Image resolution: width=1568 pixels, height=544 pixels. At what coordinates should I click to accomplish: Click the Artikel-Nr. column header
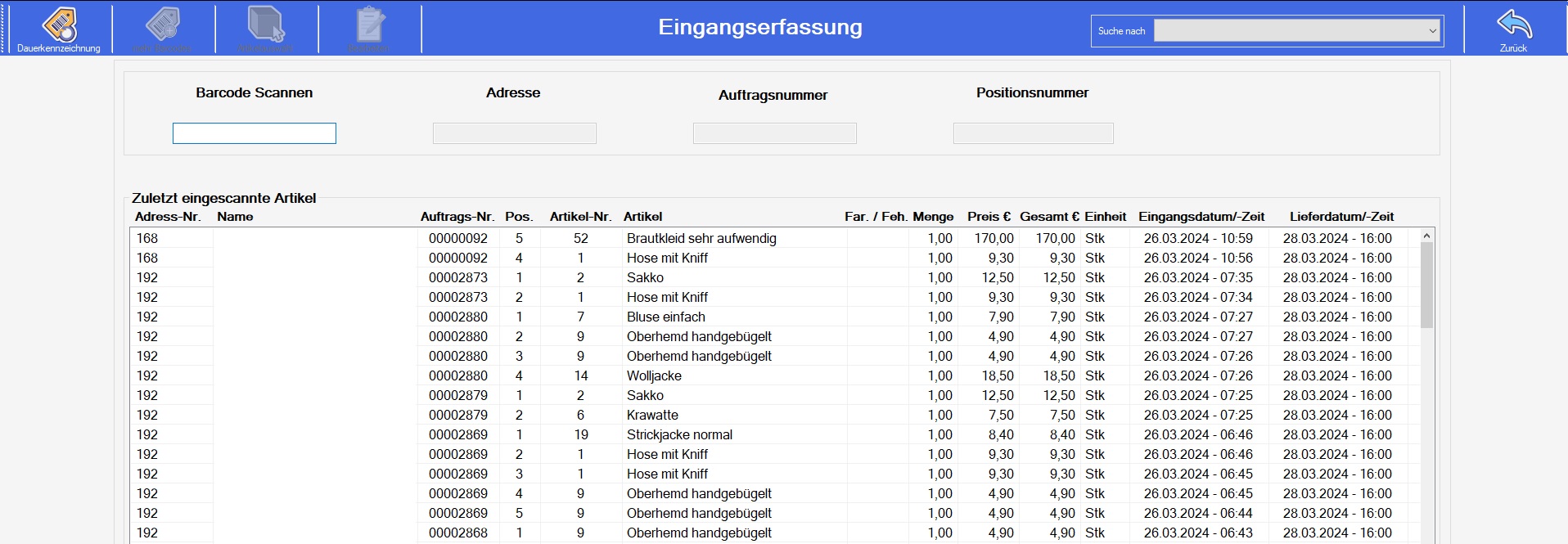pos(580,217)
